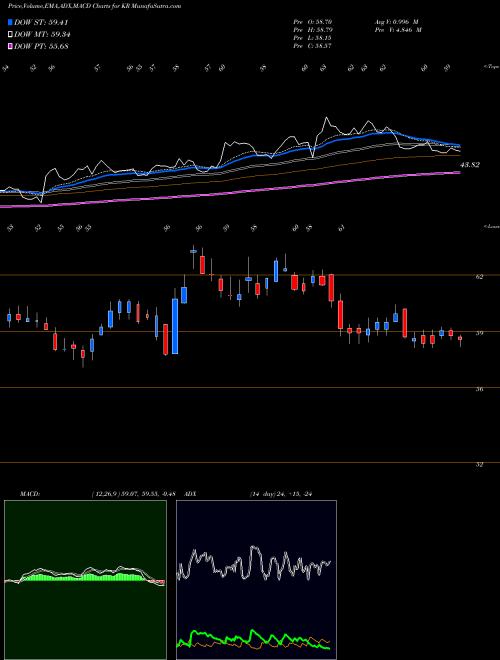Click the ADX (14 day) values text
Image resolution: width=500 pixels, height=660 pixels.
281,494
